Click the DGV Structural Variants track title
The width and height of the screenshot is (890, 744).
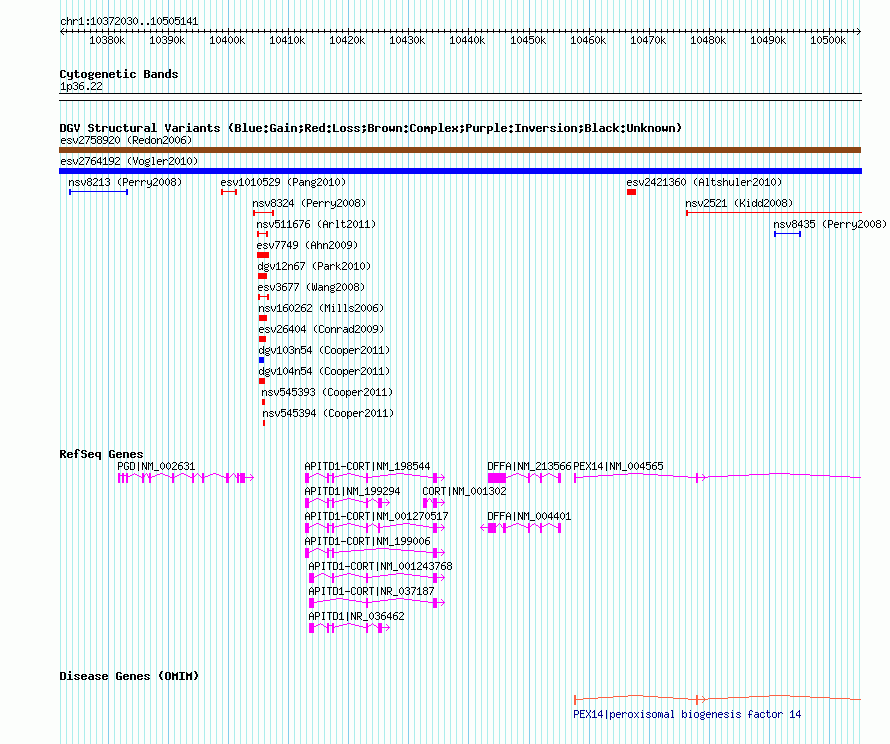coord(371,128)
